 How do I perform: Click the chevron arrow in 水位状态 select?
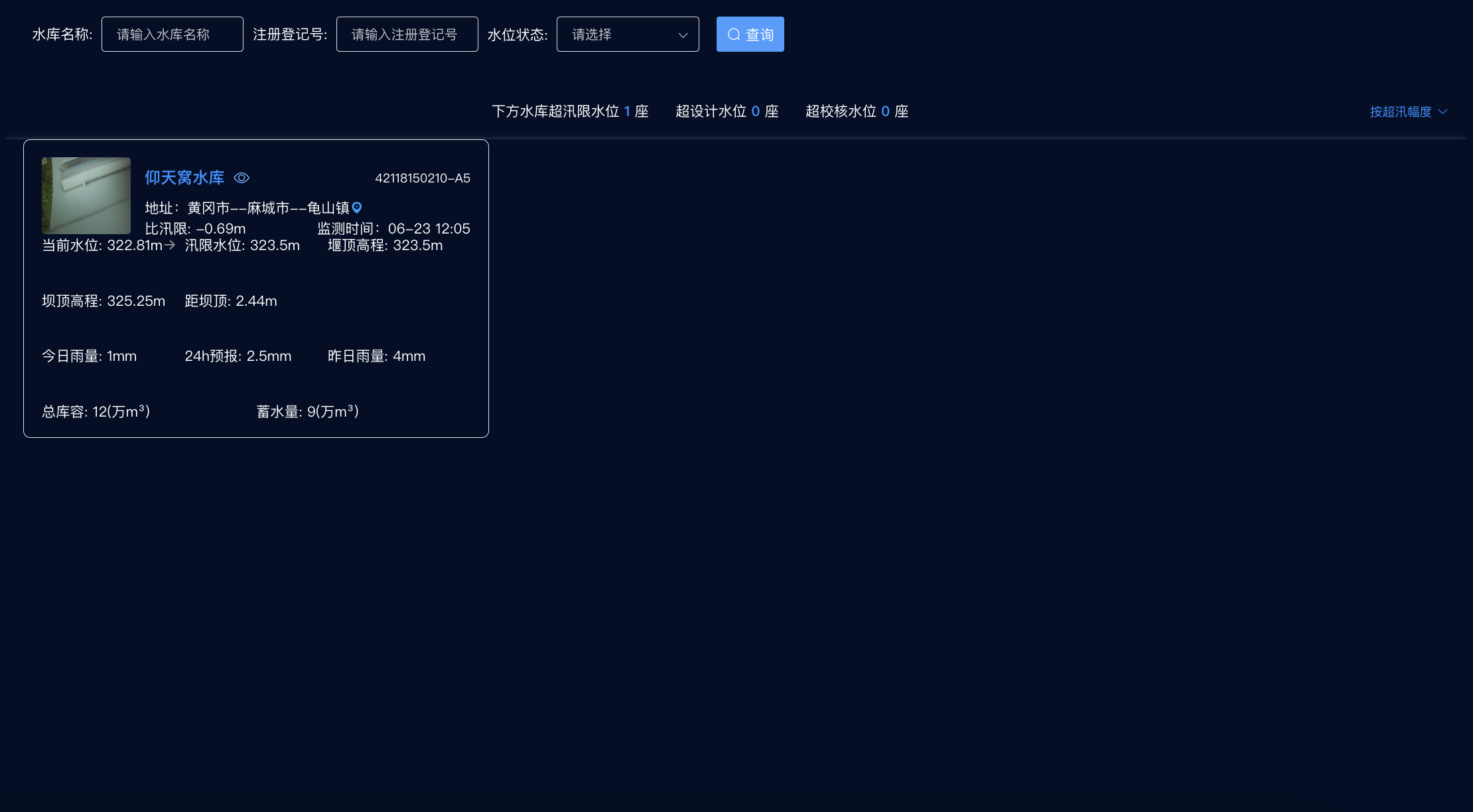coord(683,35)
